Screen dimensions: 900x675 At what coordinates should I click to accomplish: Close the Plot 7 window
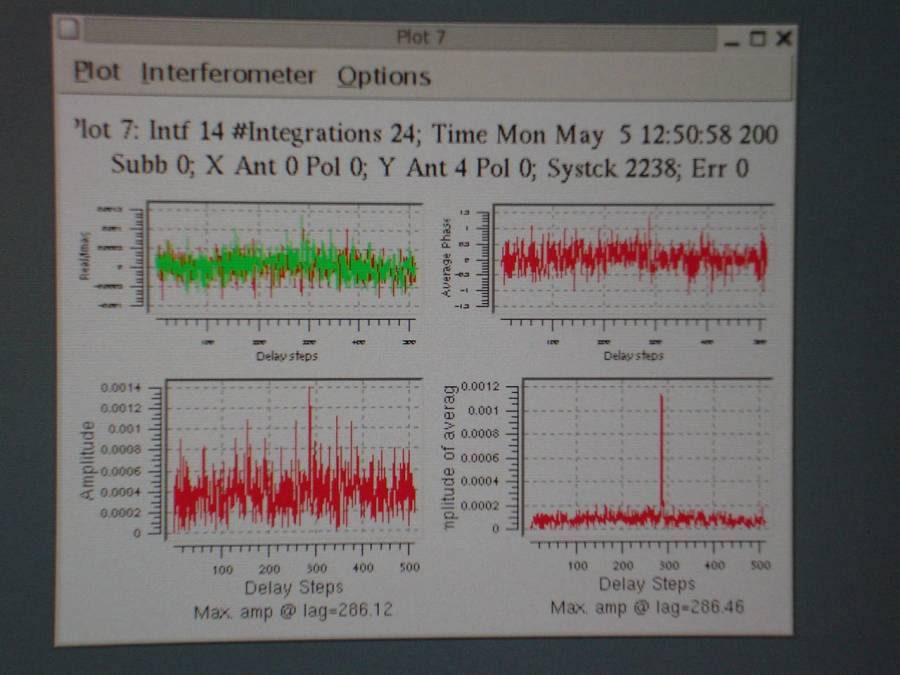[783, 39]
